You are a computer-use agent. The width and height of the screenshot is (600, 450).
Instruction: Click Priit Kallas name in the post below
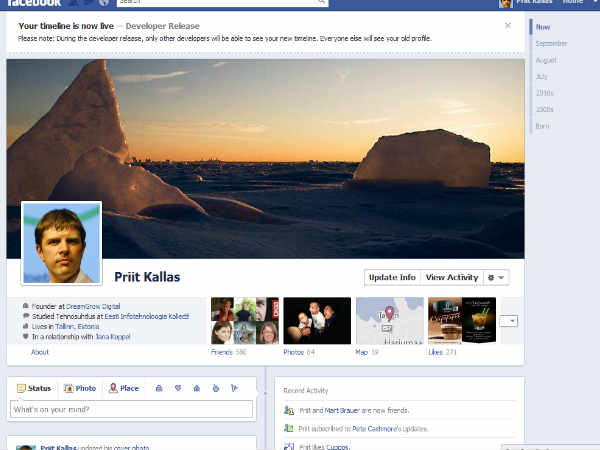tap(59, 447)
